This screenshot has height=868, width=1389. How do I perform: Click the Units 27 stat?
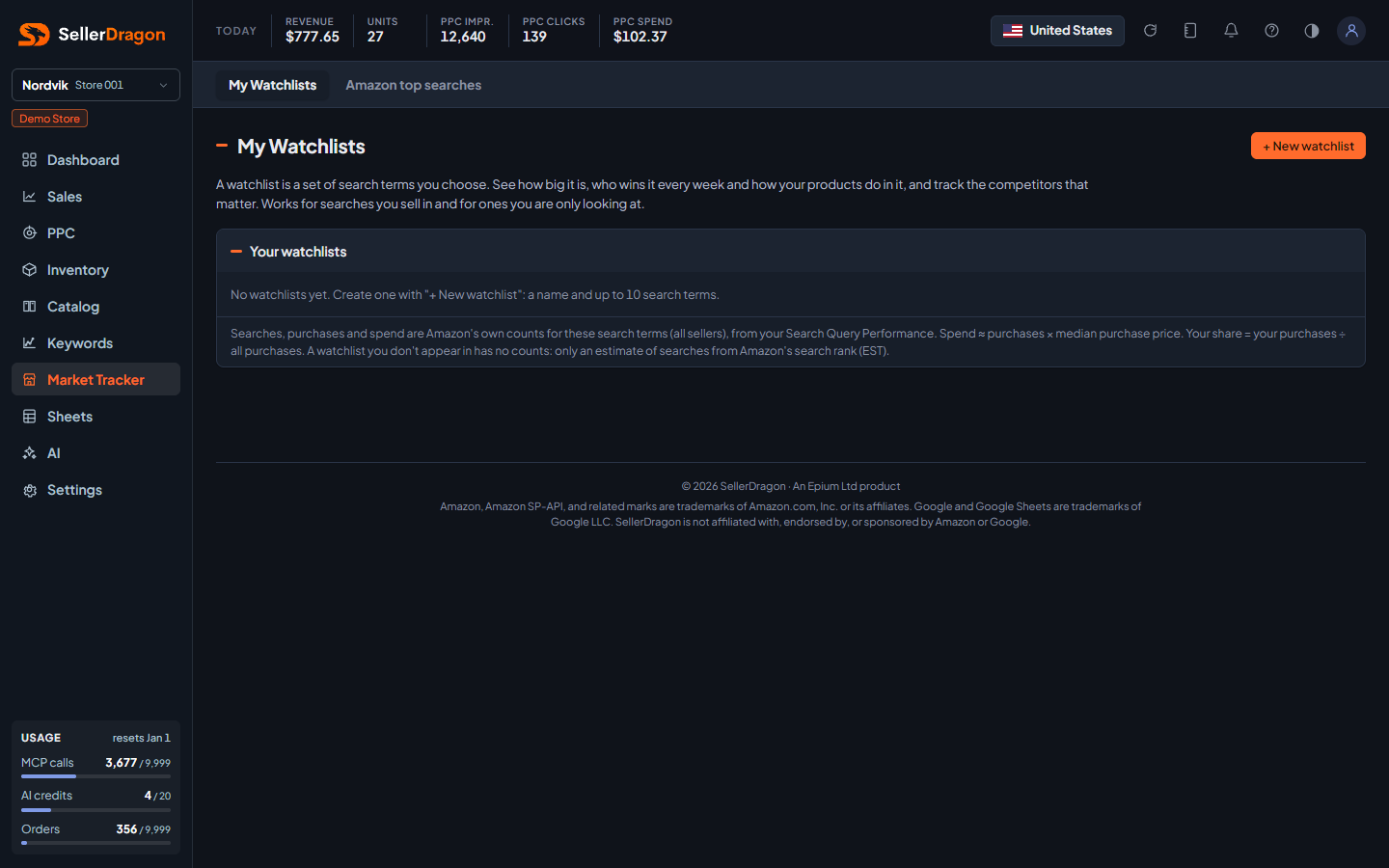(x=382, y=30)
